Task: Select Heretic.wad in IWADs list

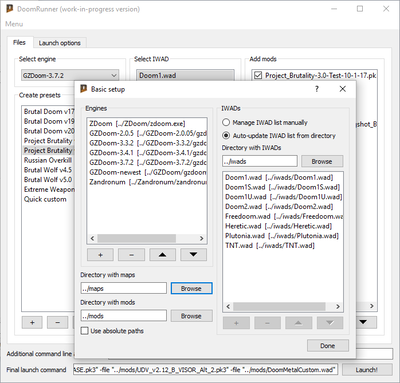Action: (283, 226)
